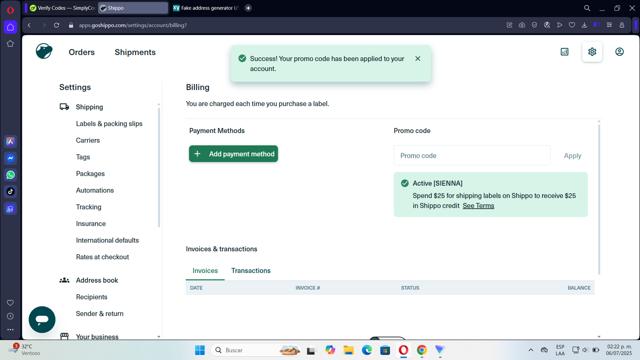
Task: Click the settings sidebar scrollbar
Action: pos(159,167)
